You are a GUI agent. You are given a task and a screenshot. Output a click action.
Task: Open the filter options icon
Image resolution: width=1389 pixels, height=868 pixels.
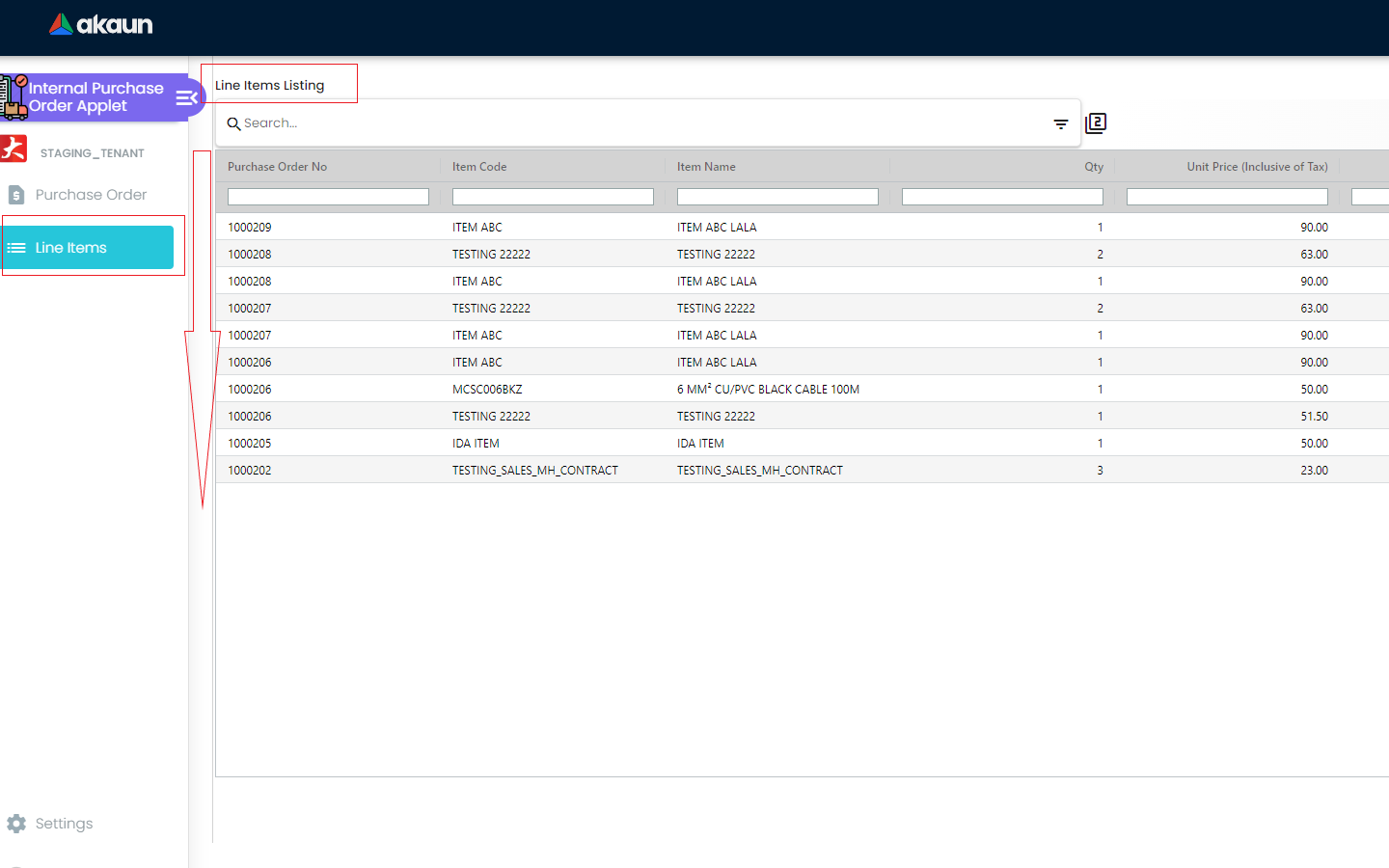(x=1060, y=124)
